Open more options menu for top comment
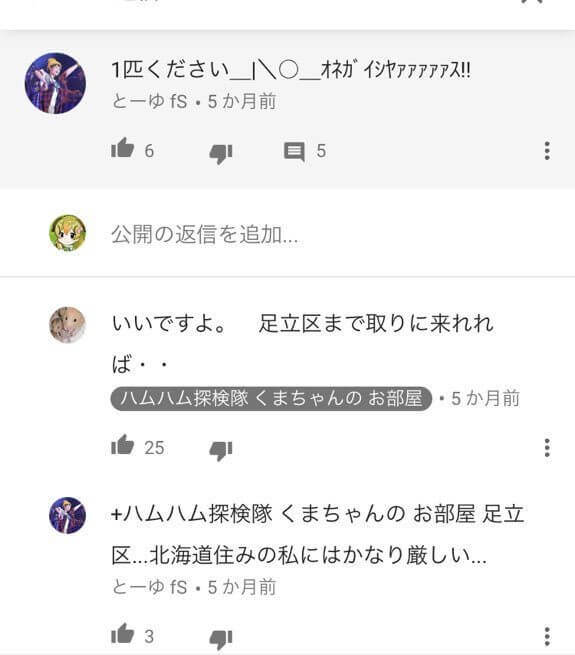The width and height of the screenshot is (575, 655). [547, 151]
